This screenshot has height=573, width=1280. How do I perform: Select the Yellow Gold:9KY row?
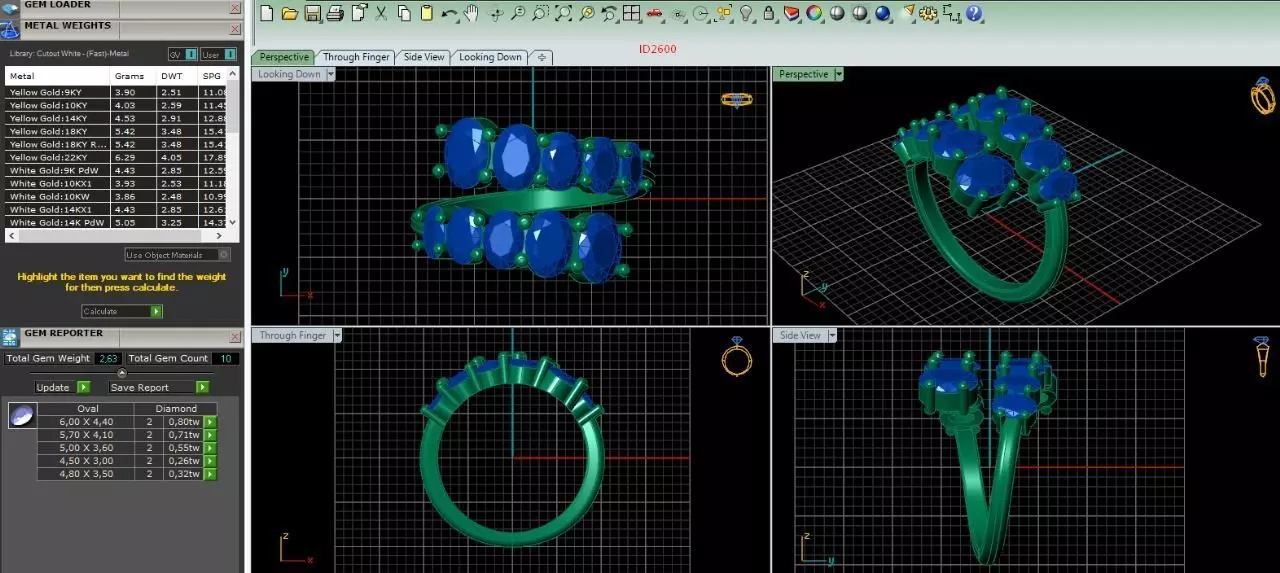(116, 92)
